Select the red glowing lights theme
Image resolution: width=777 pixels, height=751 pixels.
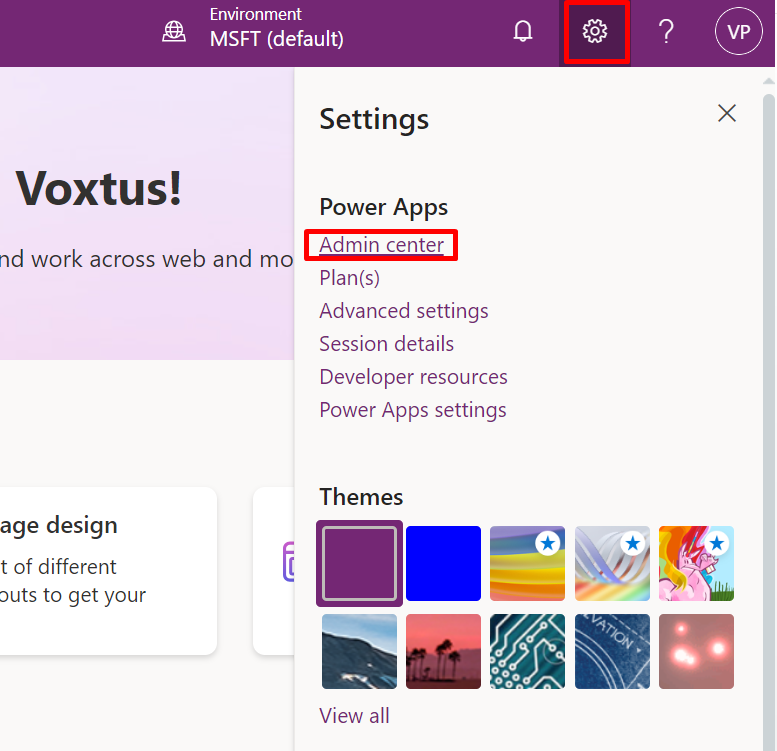(696, 651)
